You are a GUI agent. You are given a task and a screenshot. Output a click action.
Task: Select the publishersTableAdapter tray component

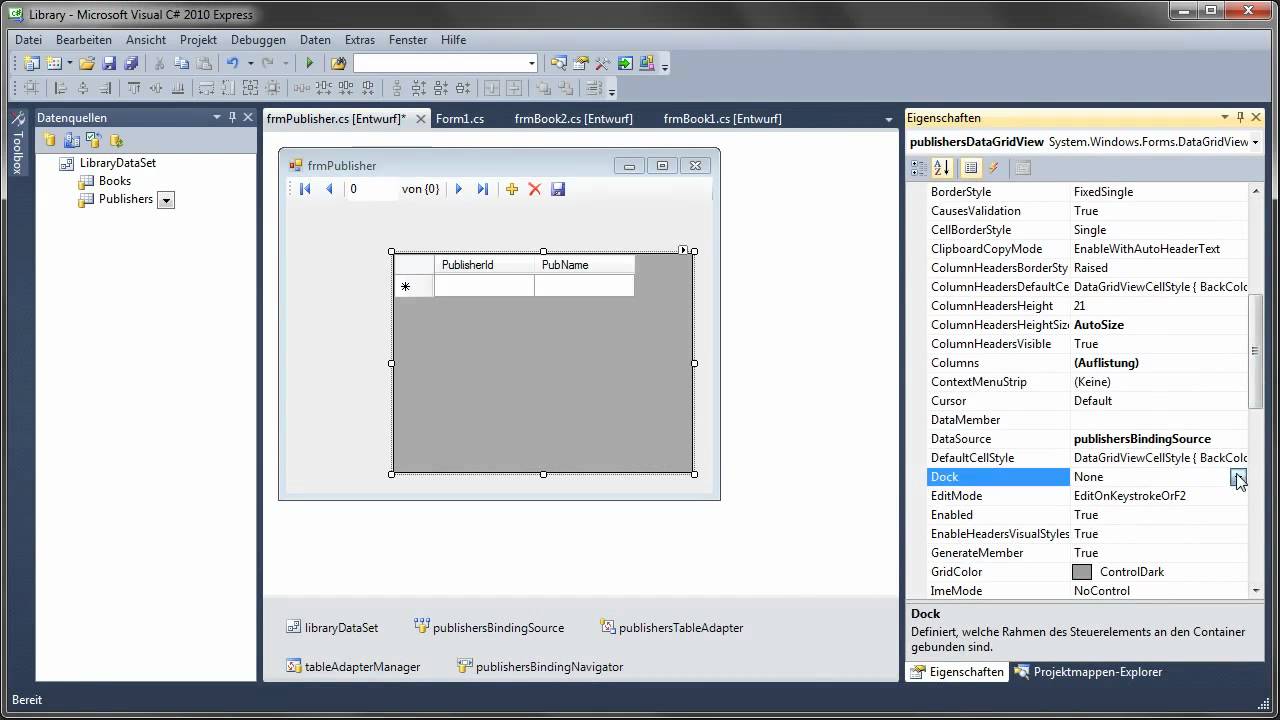[671, 628]
